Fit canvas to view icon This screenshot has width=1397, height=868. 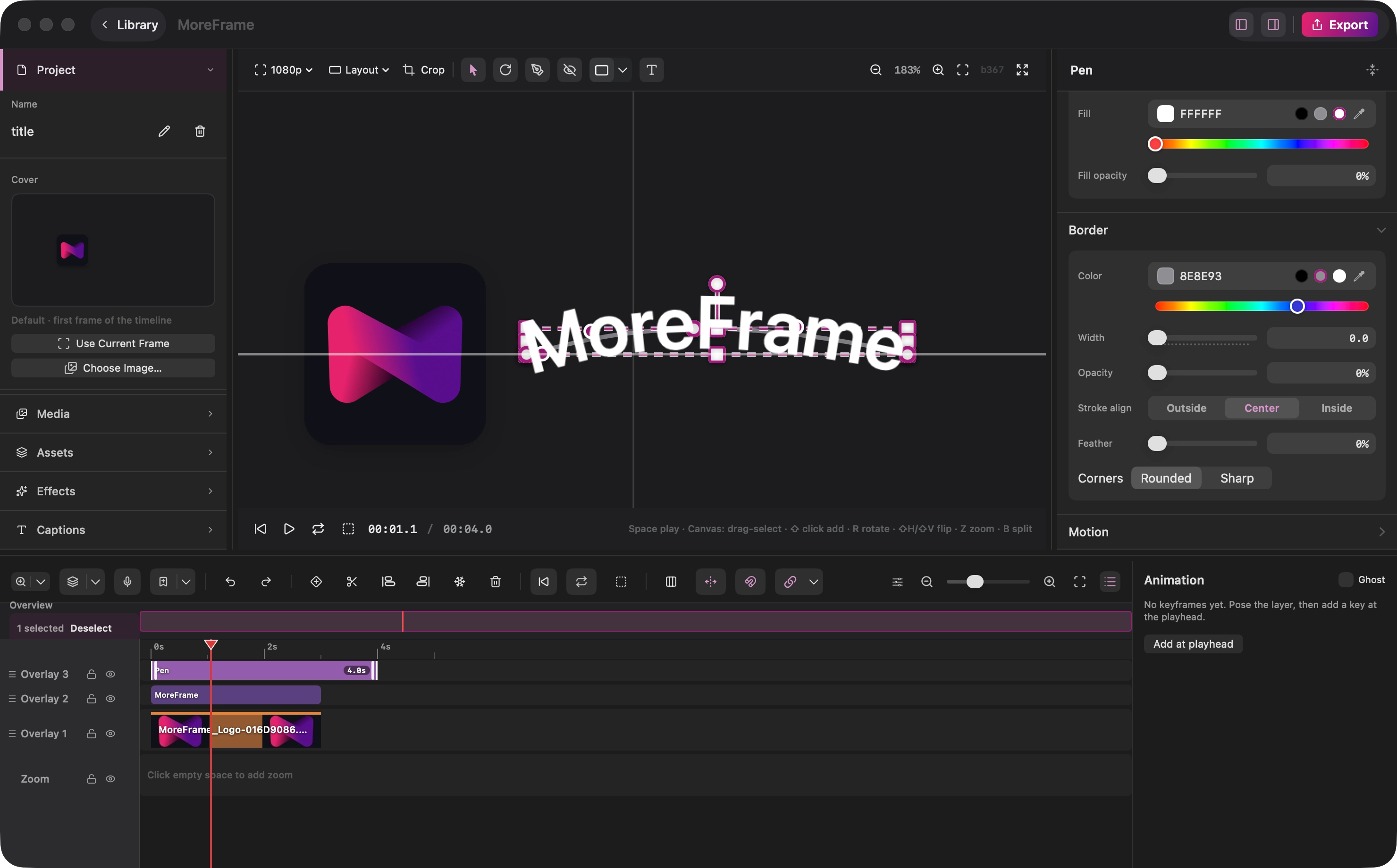click(963, 70)
